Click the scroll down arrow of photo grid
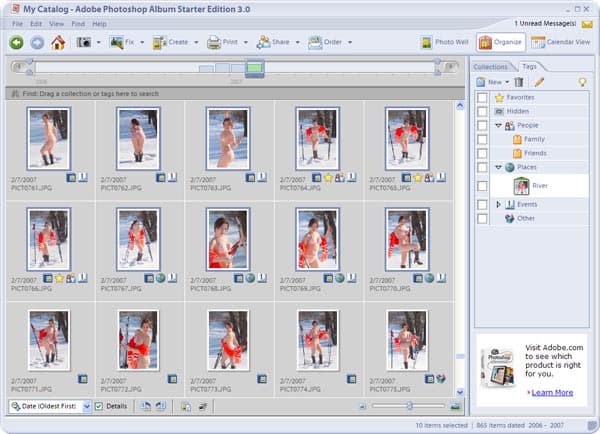Screen dimensions: 600x434 click(460, 392)
